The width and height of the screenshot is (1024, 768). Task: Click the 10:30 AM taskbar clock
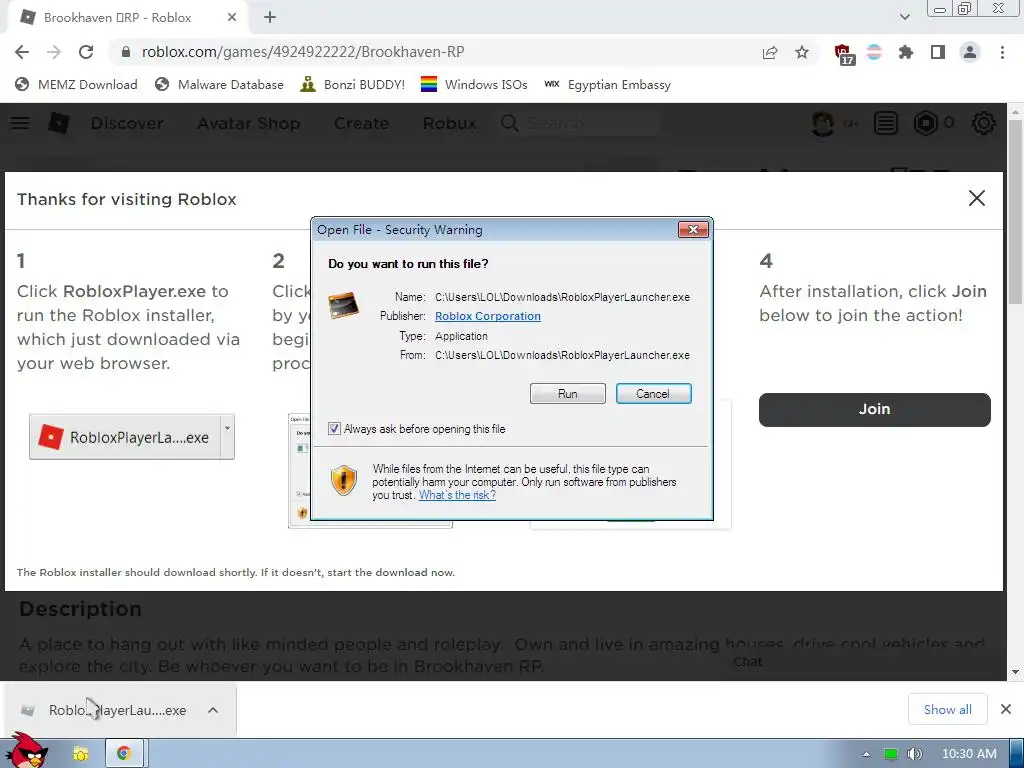coord(969,754)
